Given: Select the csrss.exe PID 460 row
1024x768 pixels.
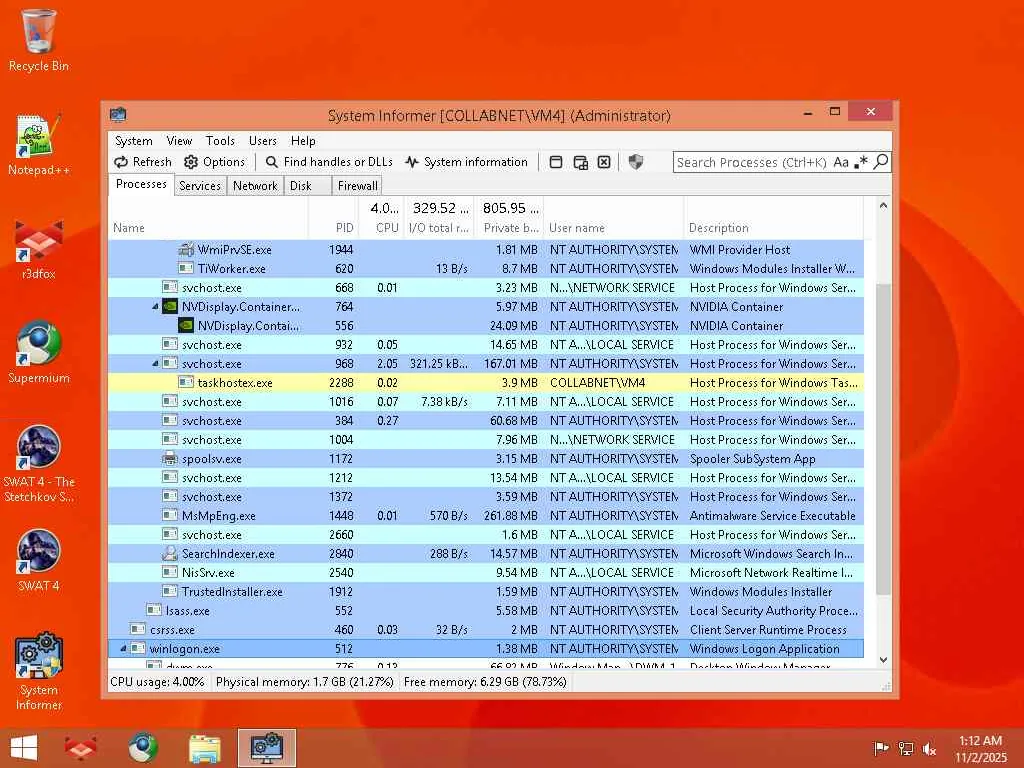Looking at the screenshot, I should (x=486, y=630).
